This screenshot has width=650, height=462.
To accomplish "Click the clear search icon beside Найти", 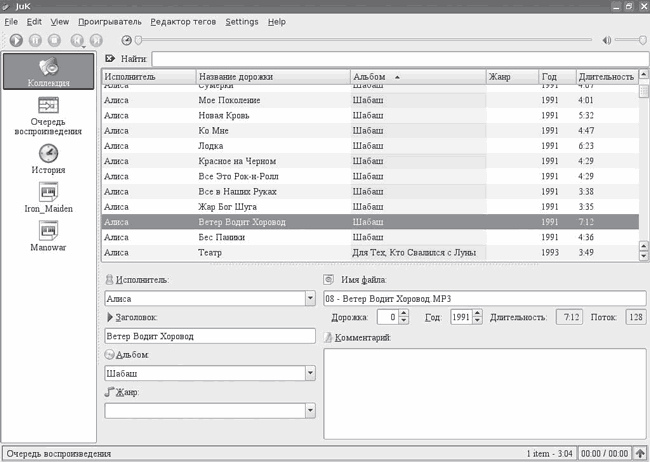I will click(x=110, y=59).
